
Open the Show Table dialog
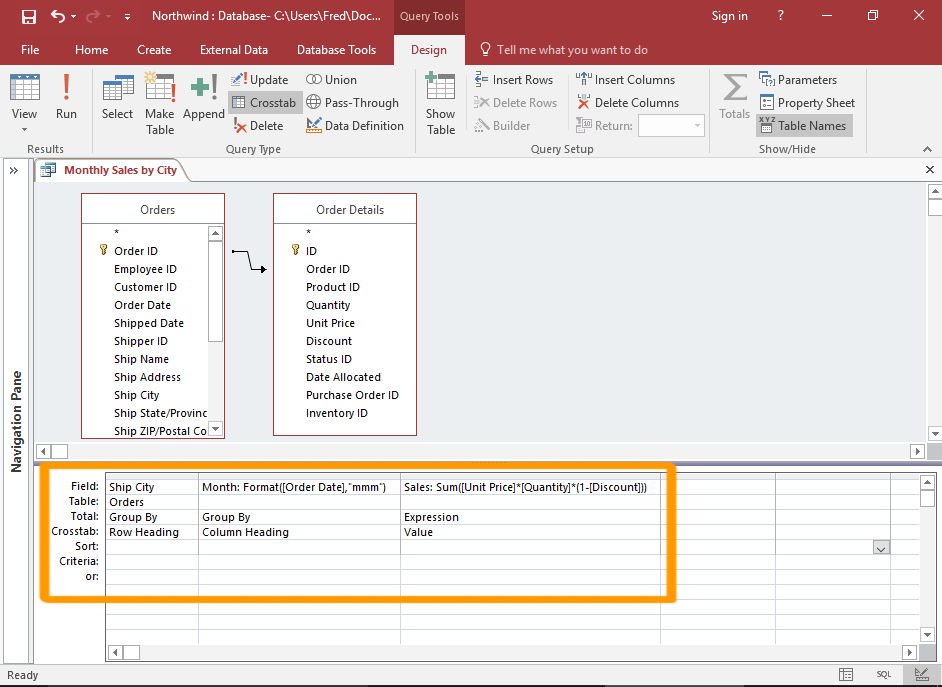[x=440, y=102]
